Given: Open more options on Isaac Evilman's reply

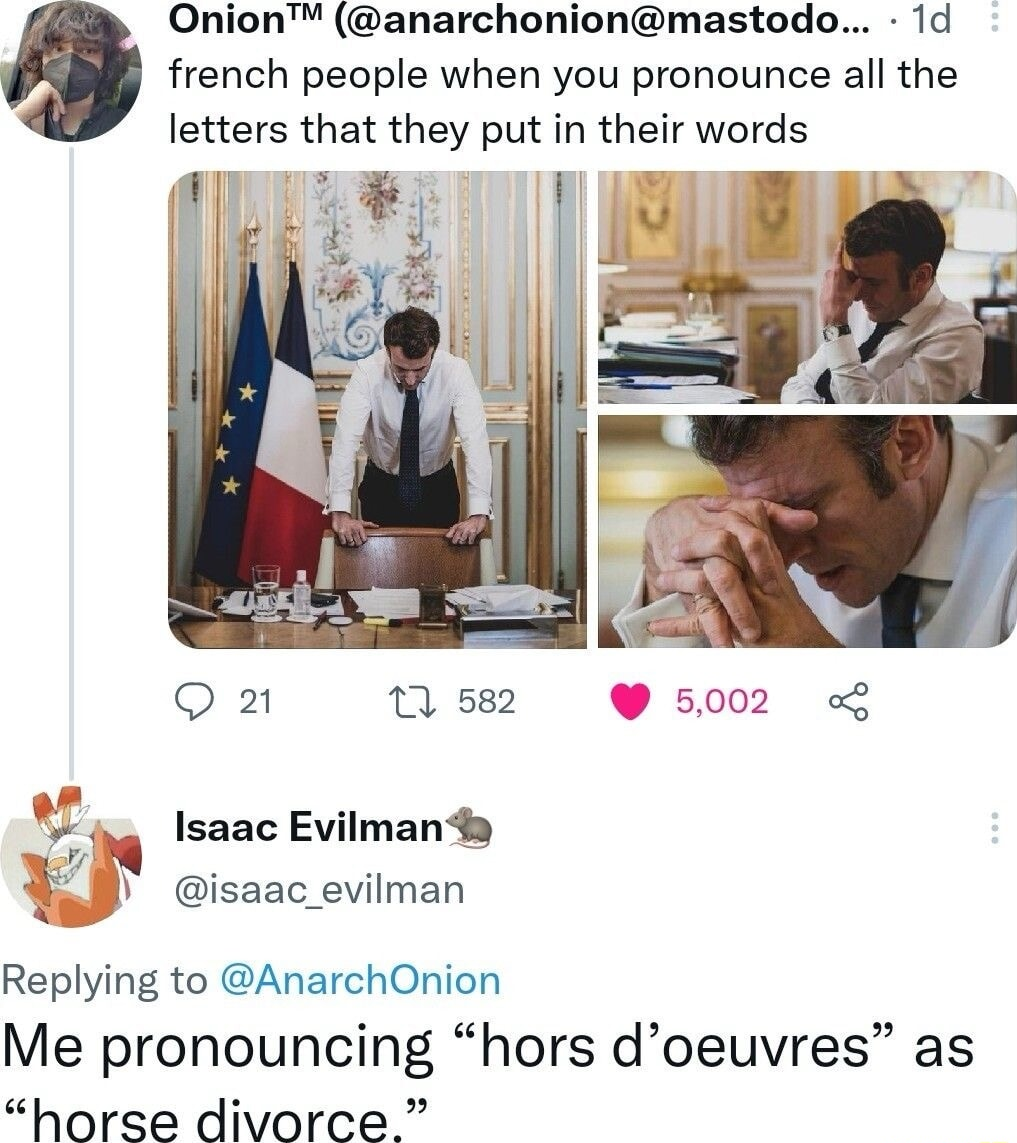Looking at the screenshot, I should [x=994, y=827].
